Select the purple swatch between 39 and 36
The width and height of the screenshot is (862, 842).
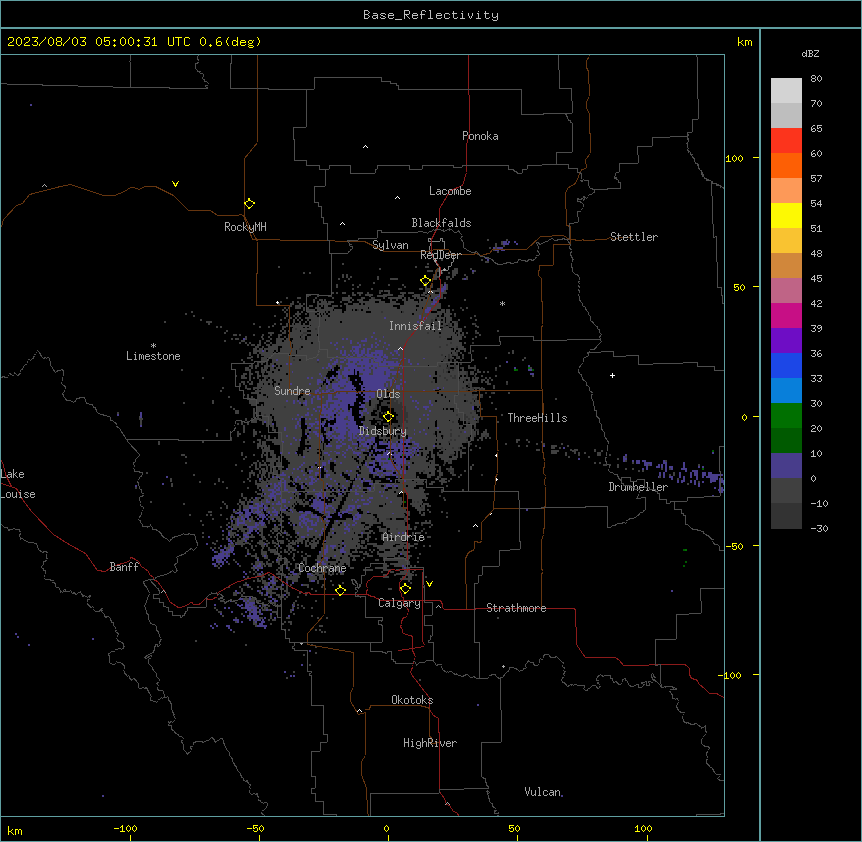786,341
